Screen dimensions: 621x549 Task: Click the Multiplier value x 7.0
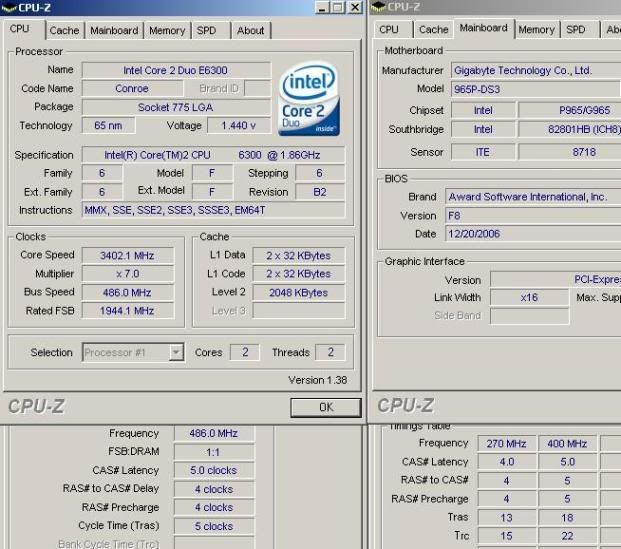pyautogui.click(x=127, y=274)
